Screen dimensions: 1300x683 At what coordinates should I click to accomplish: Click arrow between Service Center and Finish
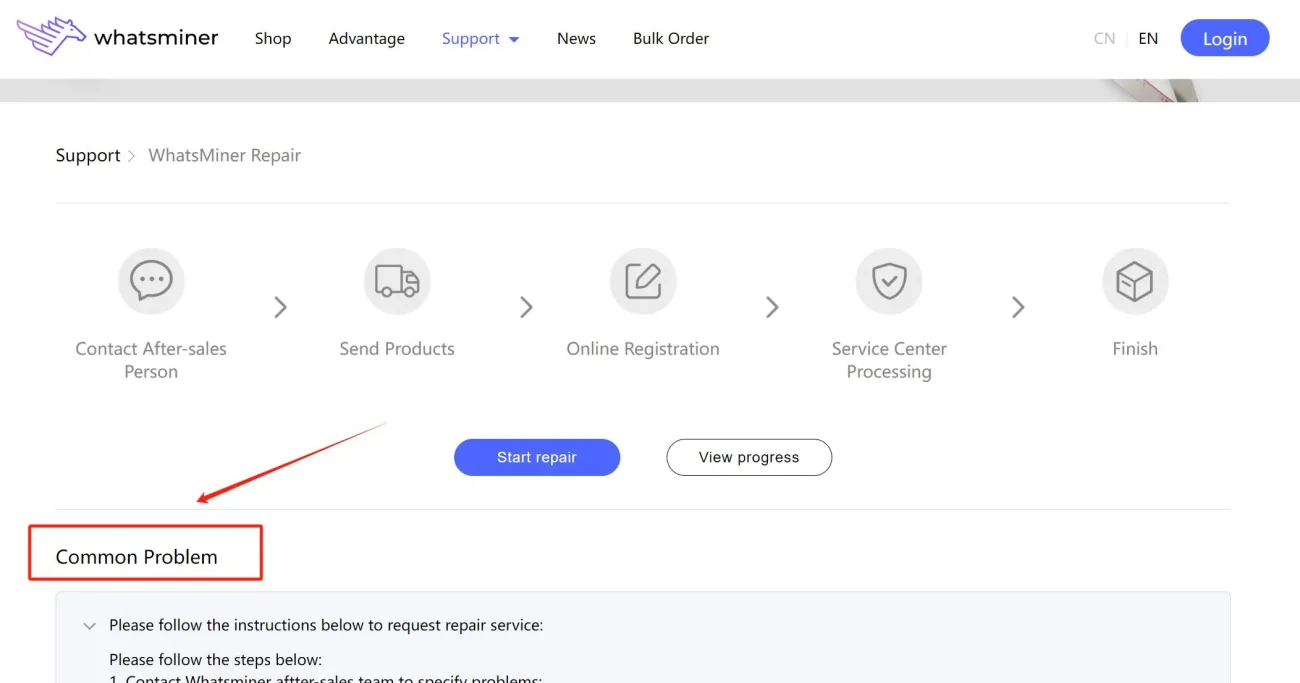coord(1018,307)
